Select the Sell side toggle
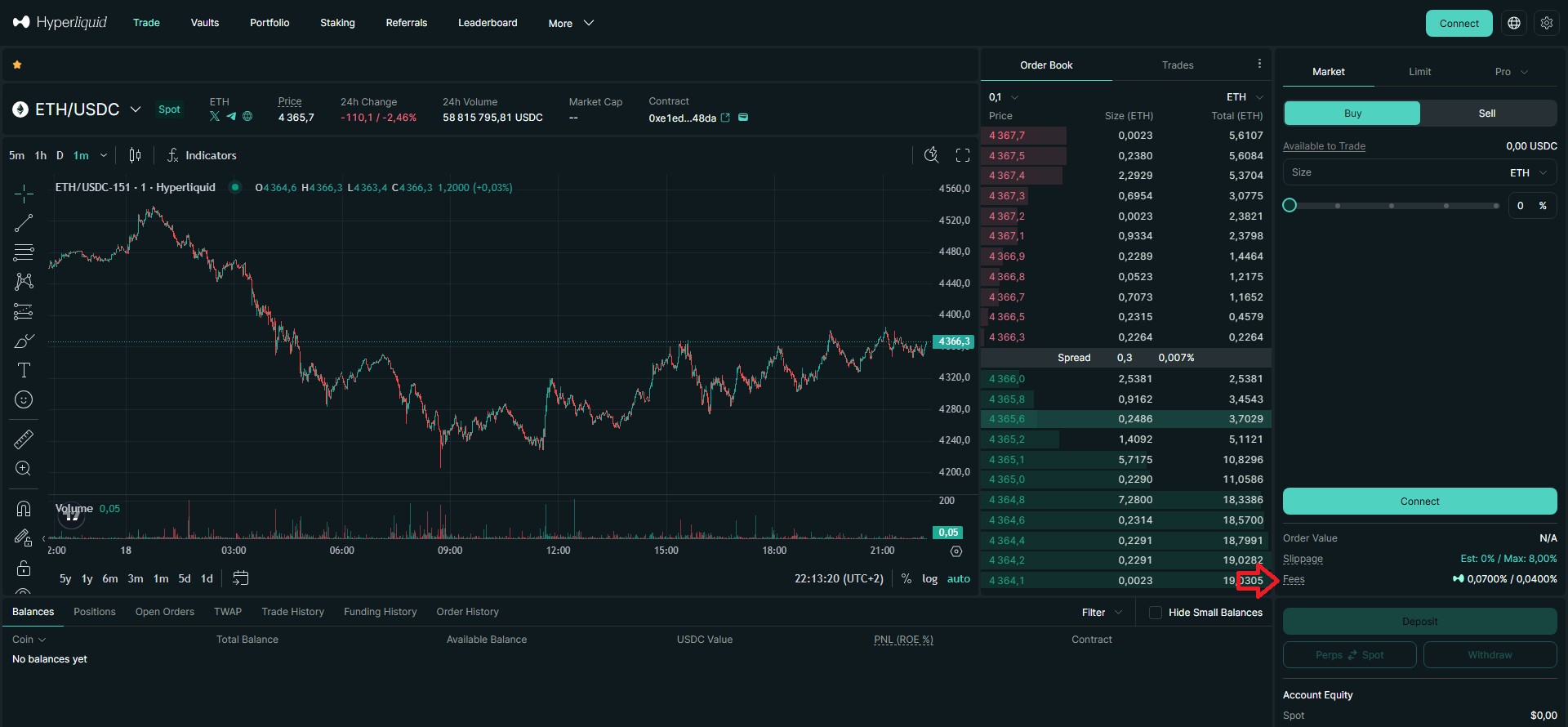This screenshot has width=1568, height=727. [x=1487, y=114]
